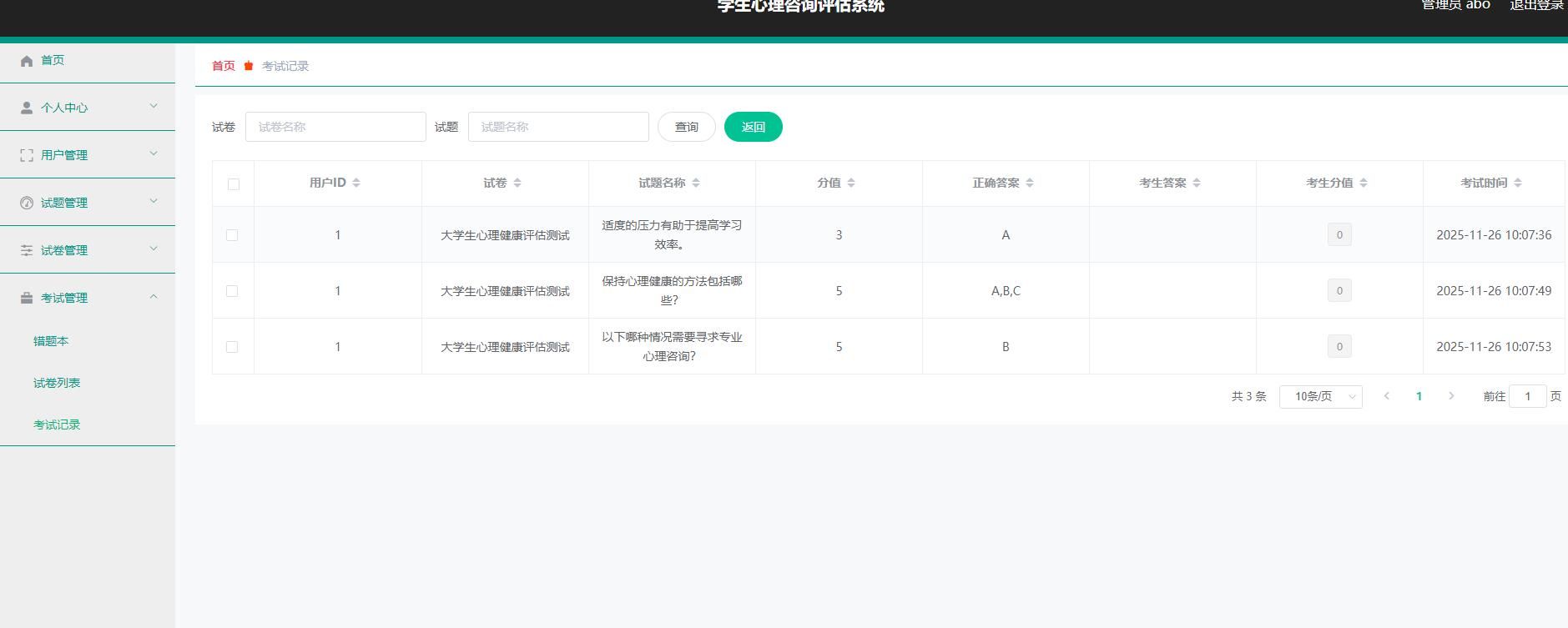Click correct answer B in last row
1568x628 pixels.
point(1006,347)
